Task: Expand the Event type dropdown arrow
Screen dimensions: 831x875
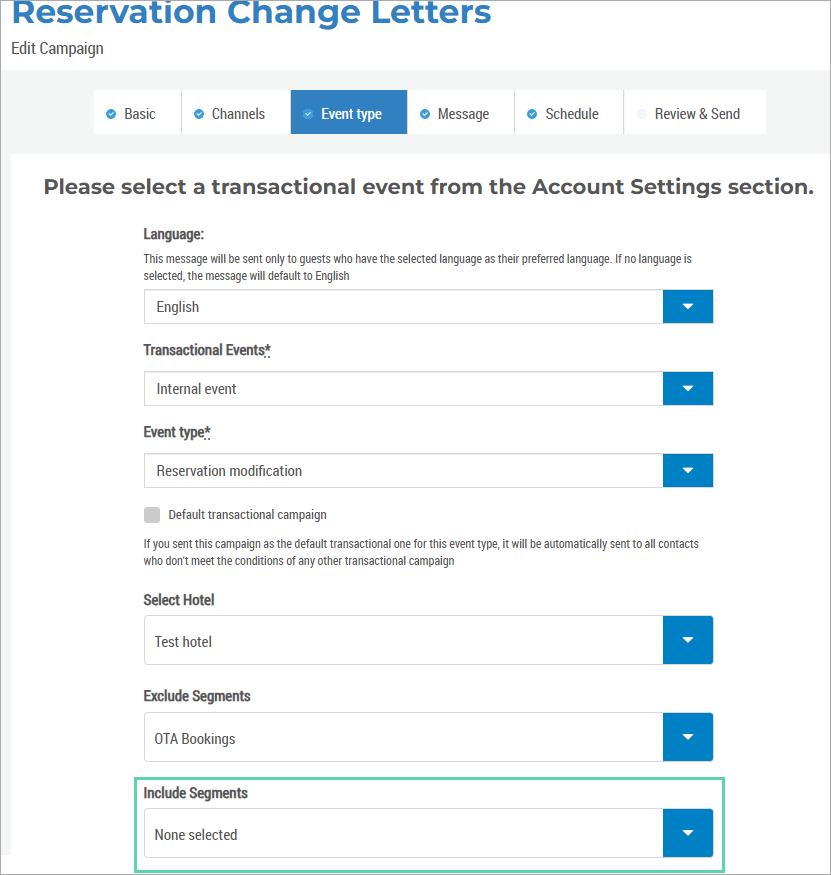Action: 688,470
